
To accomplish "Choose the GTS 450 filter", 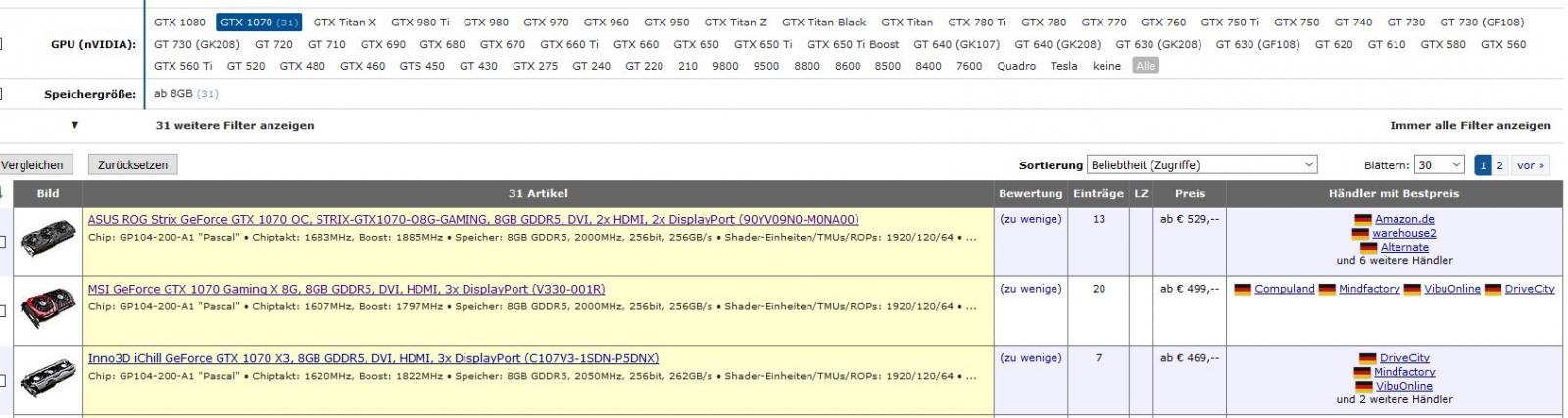I will coord(422,66).
